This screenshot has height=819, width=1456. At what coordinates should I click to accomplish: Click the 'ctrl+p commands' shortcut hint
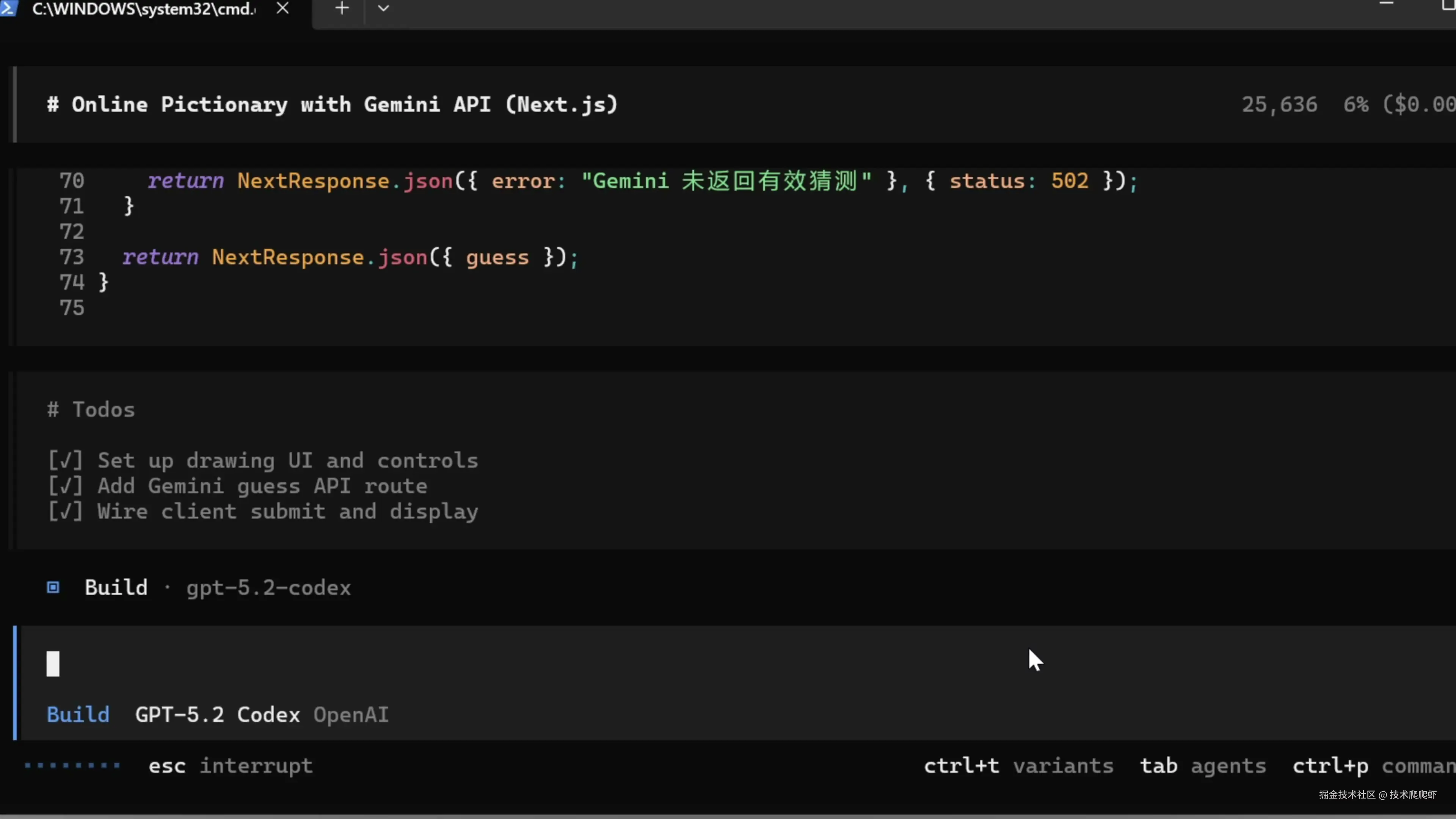[1373, 766]
